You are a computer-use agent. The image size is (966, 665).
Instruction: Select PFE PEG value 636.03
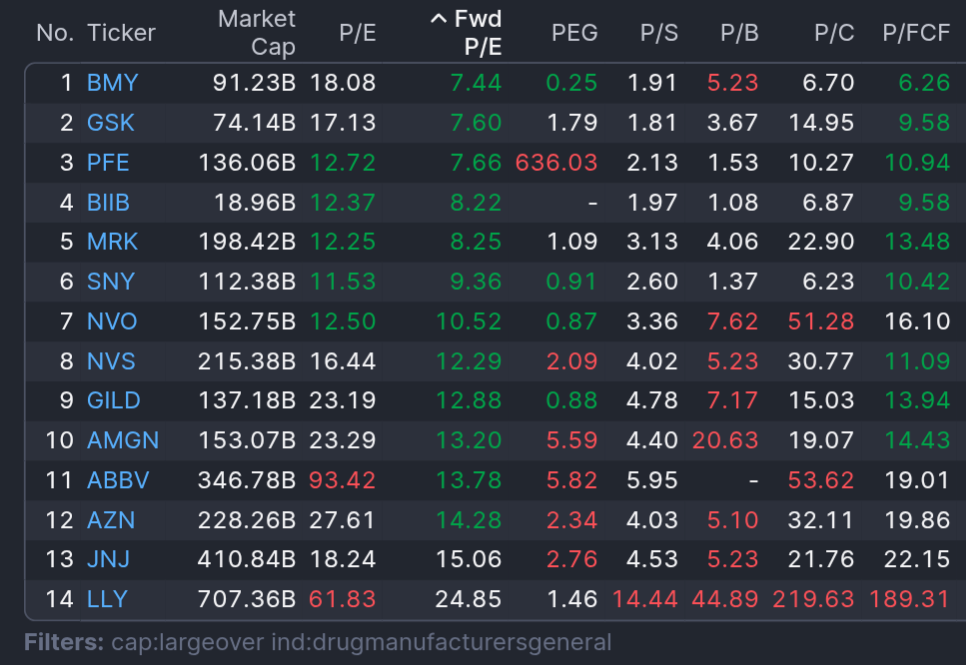tap(556, 163)
